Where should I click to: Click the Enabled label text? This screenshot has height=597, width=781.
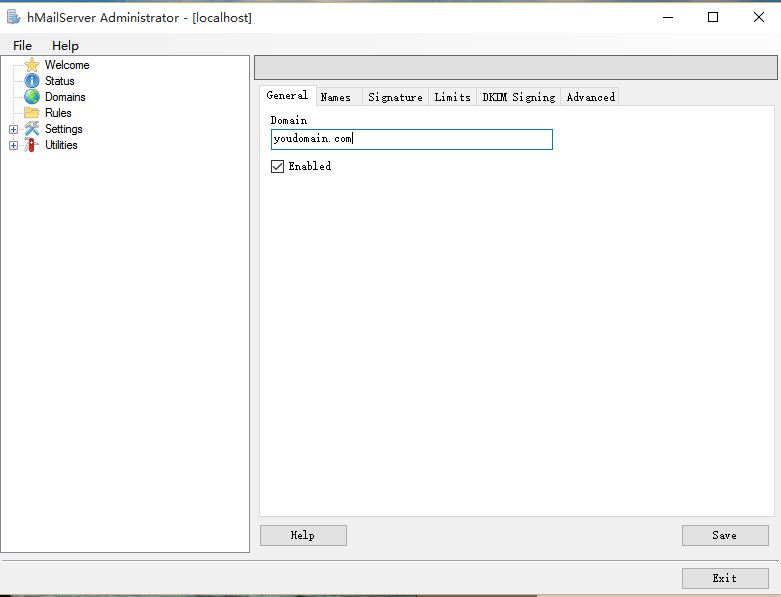tap(310, 166)
